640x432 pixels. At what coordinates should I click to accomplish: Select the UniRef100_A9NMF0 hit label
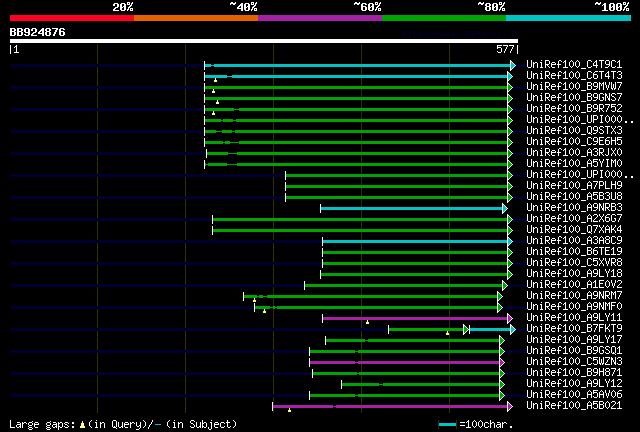[574, 307]
